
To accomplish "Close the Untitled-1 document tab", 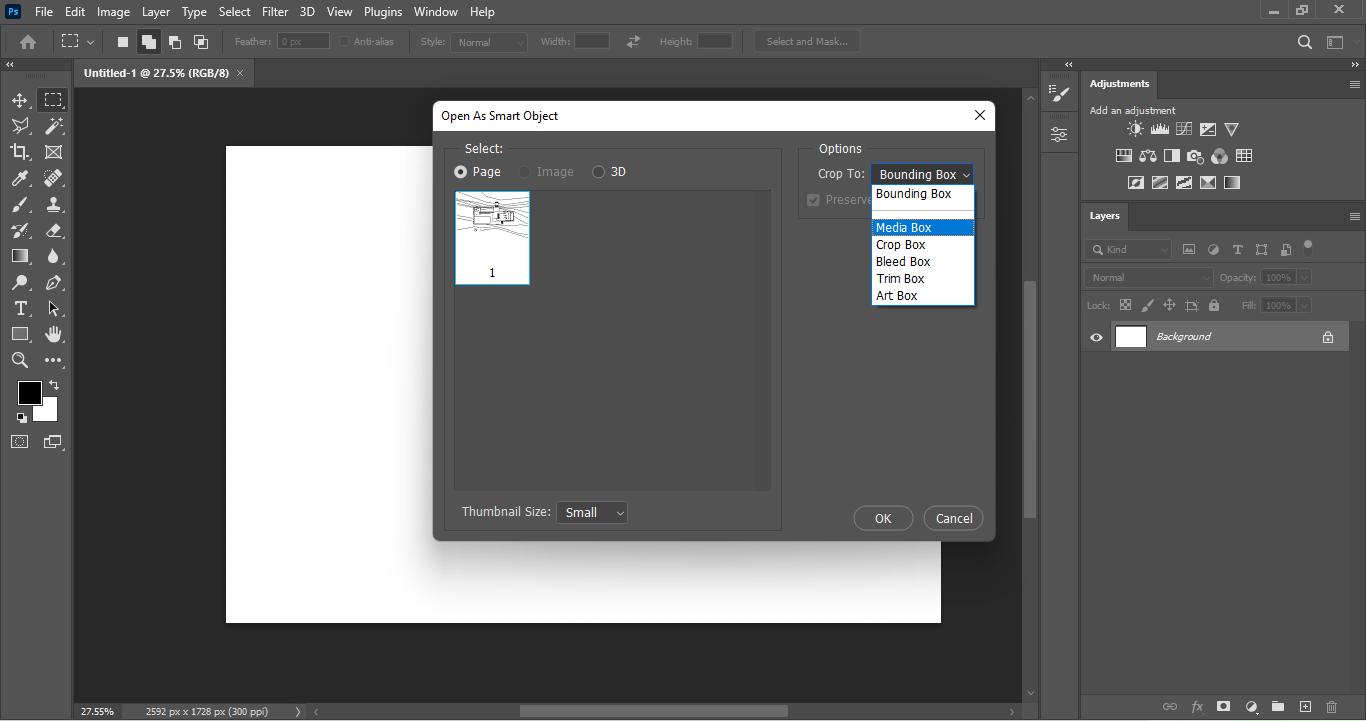I will [x=240, y=73].
